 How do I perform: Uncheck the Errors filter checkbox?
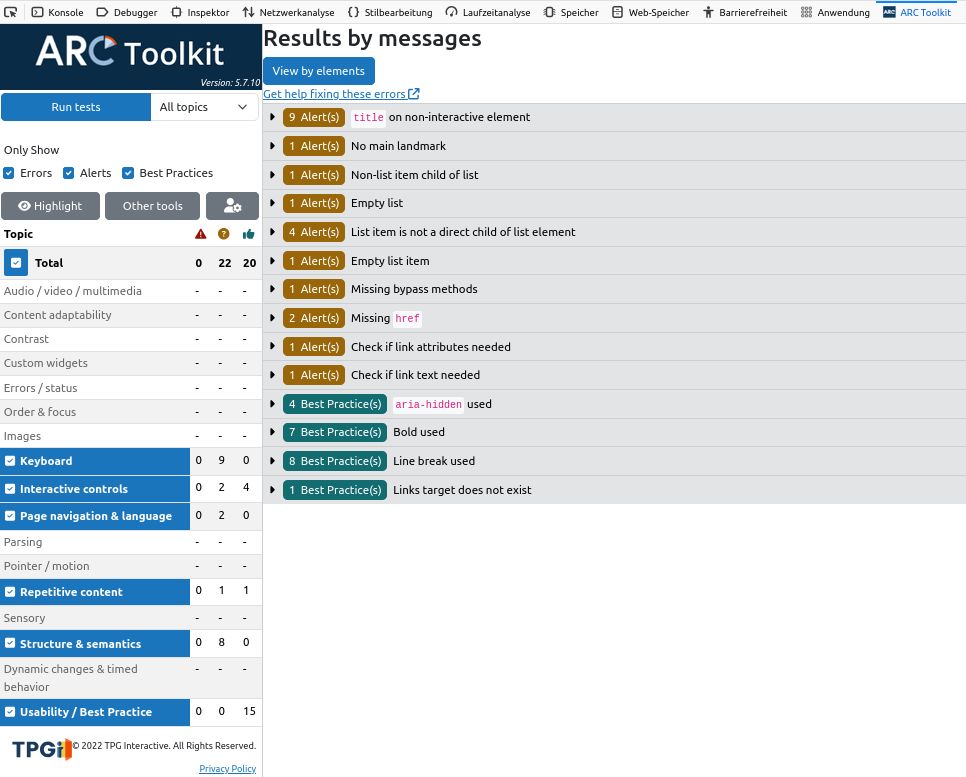9,173
